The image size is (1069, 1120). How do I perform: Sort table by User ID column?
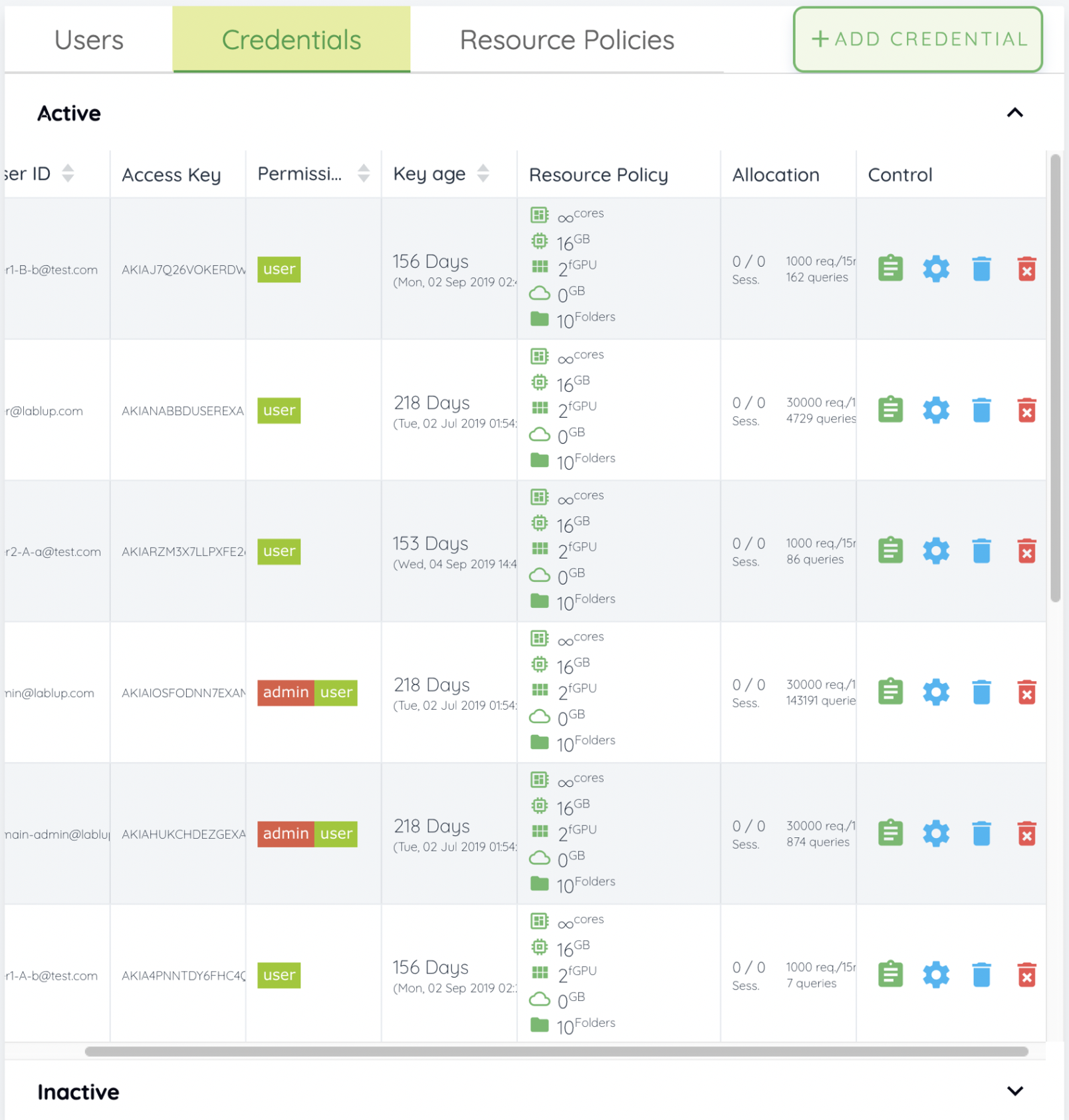pos(68,174)
